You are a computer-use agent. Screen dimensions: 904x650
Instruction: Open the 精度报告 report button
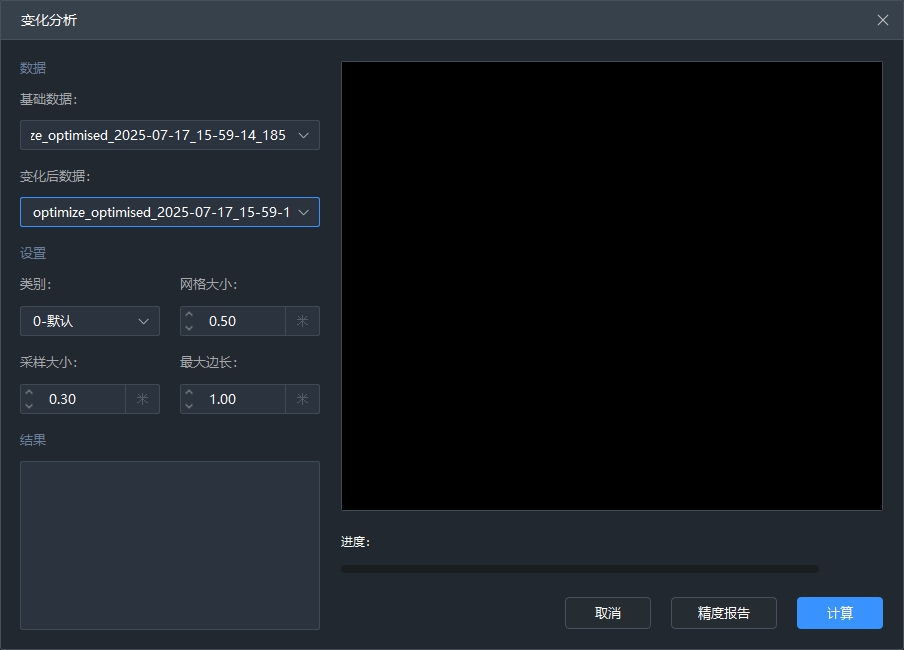coord(723,613)
